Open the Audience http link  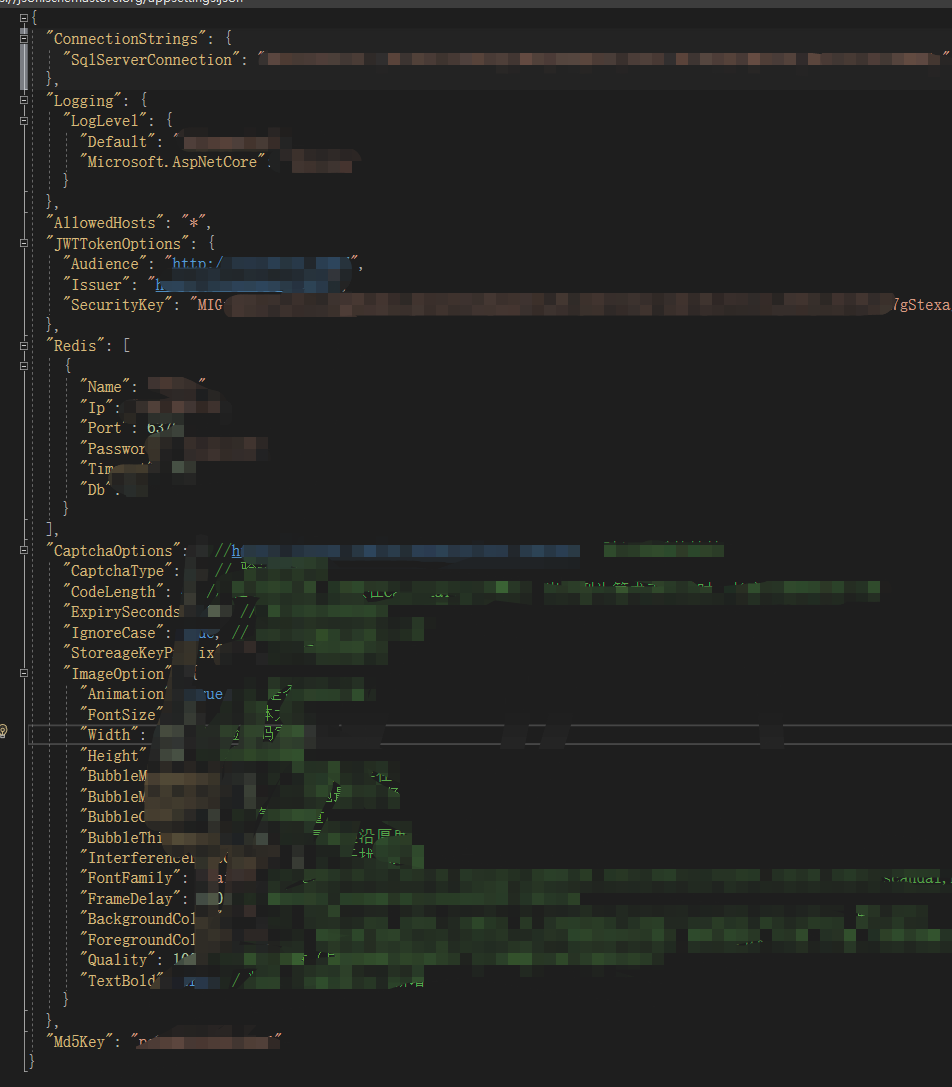pyautogui.click(x=261, y=264)
